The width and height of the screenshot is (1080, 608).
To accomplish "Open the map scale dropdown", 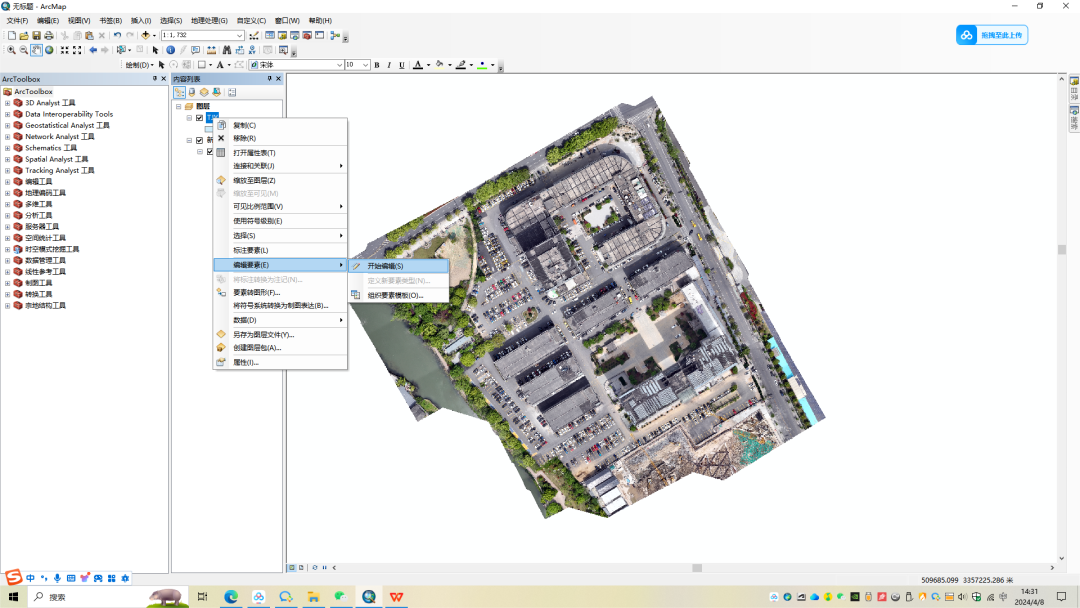I will [x=240, y=35].
